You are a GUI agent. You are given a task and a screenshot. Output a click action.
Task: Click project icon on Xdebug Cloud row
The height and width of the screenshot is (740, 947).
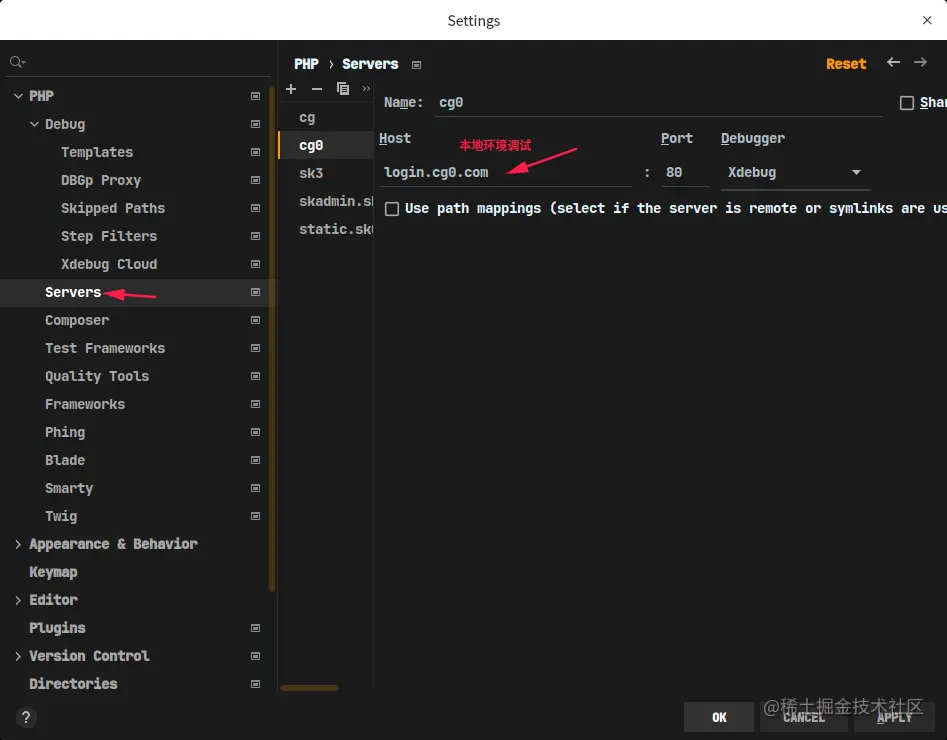point(255,264)
